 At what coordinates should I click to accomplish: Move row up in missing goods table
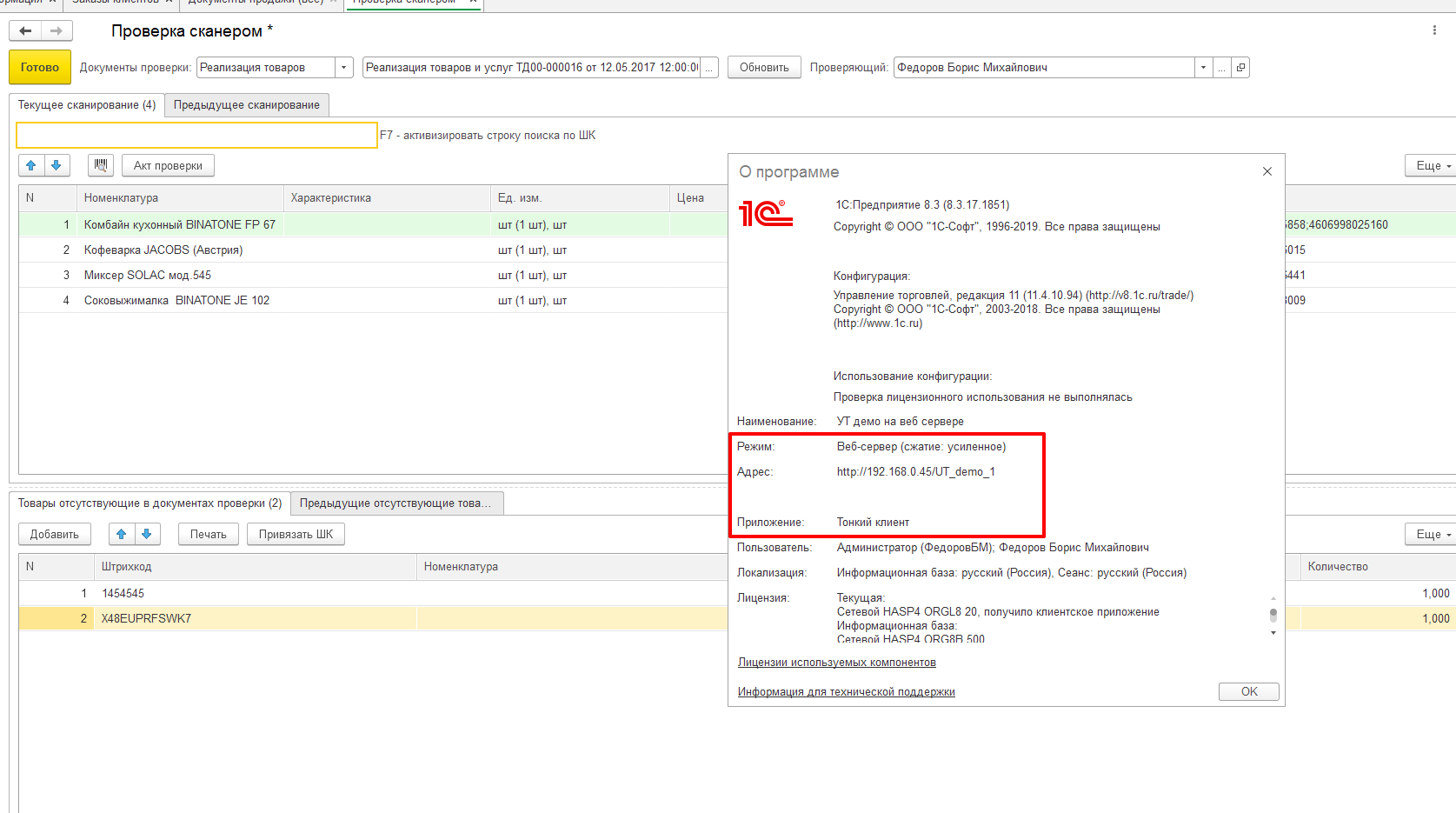pyautogui.click(x=122, y=534)
